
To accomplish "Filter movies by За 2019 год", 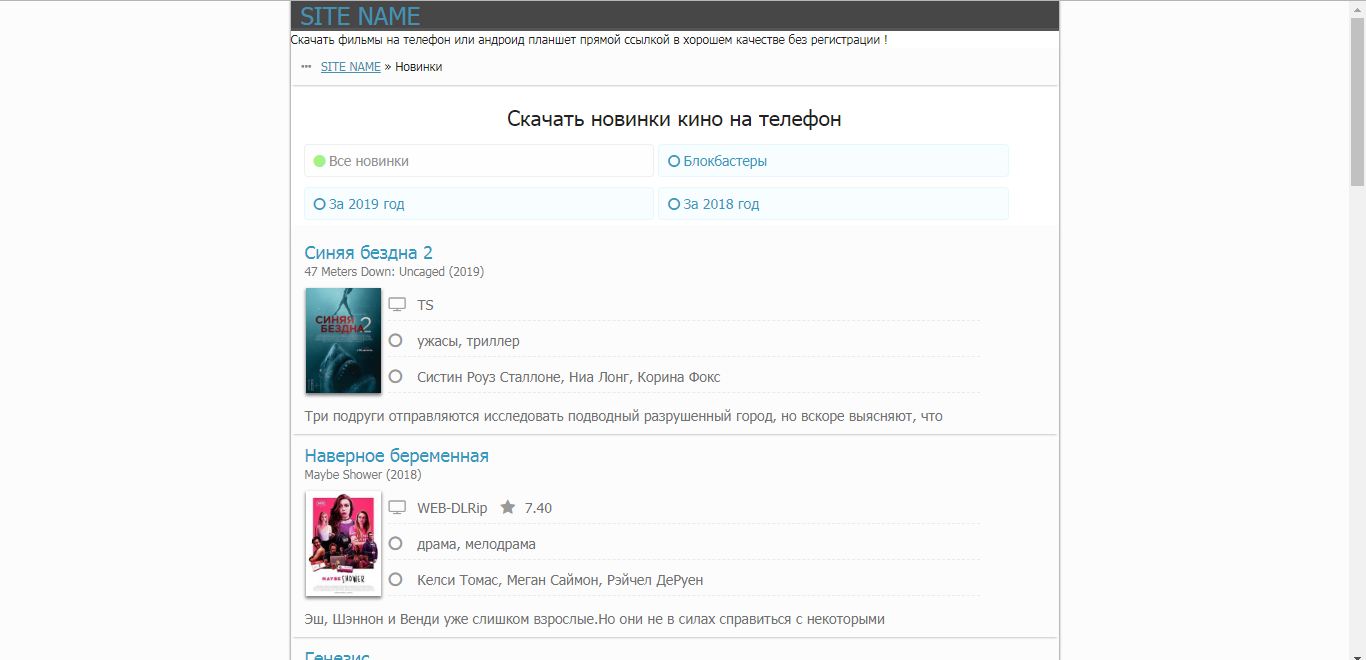I will pos(479,204).
